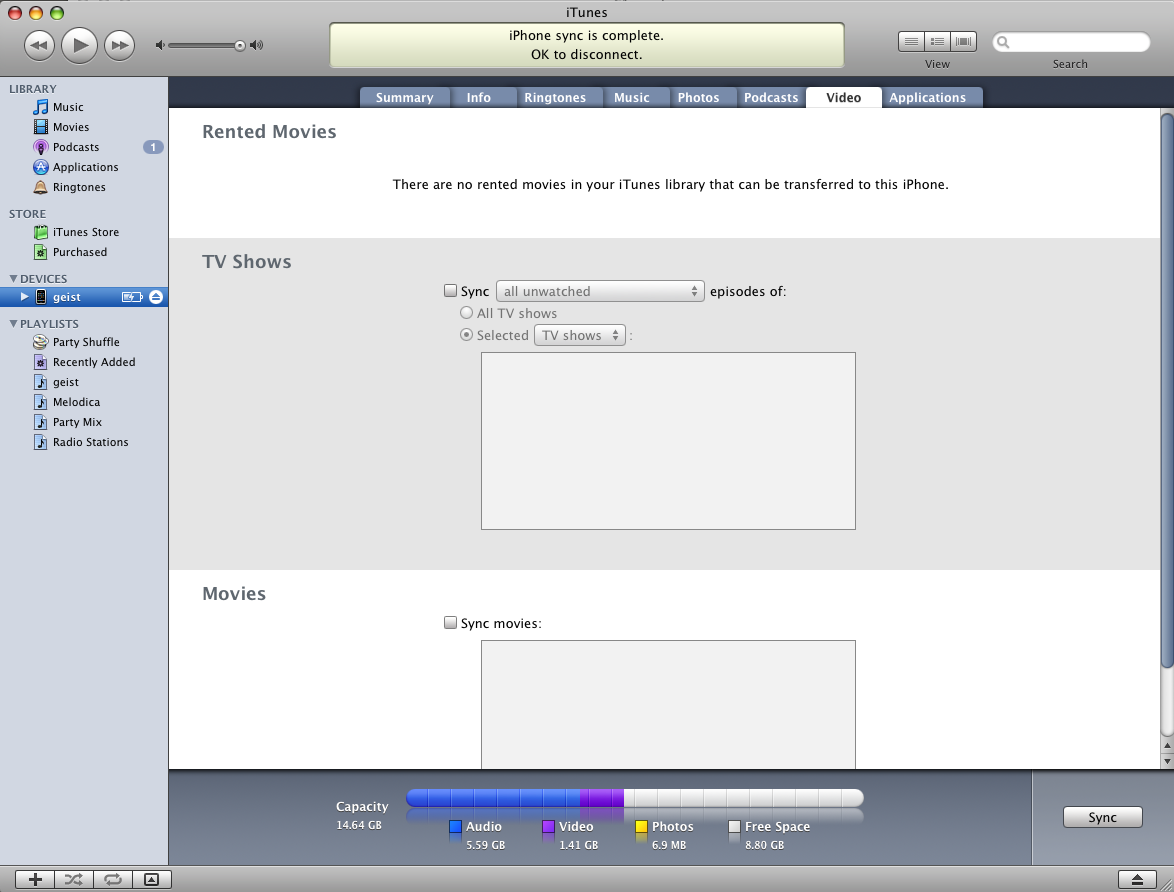Screen dimensions: 1174x892
Task: Switch to grouped album view icon
Action: pos(937,42)
